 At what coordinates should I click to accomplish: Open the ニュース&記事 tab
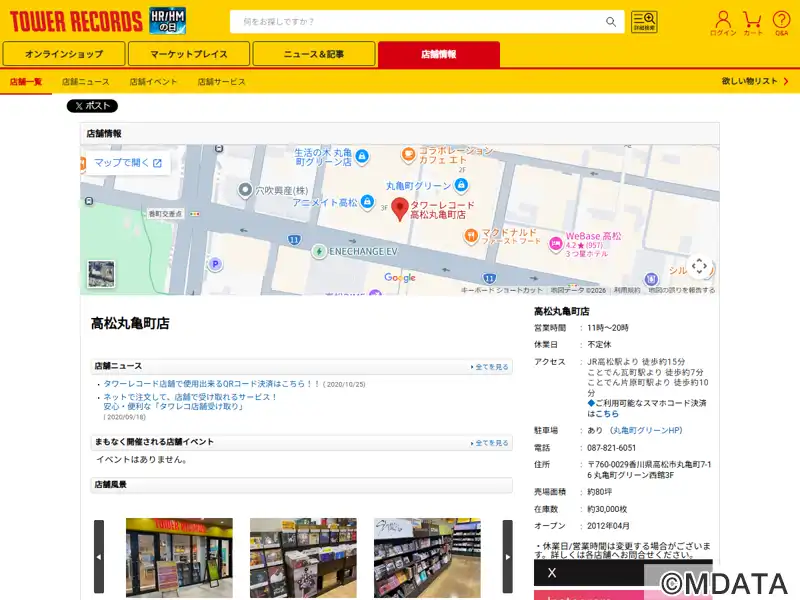pos(314,54)
